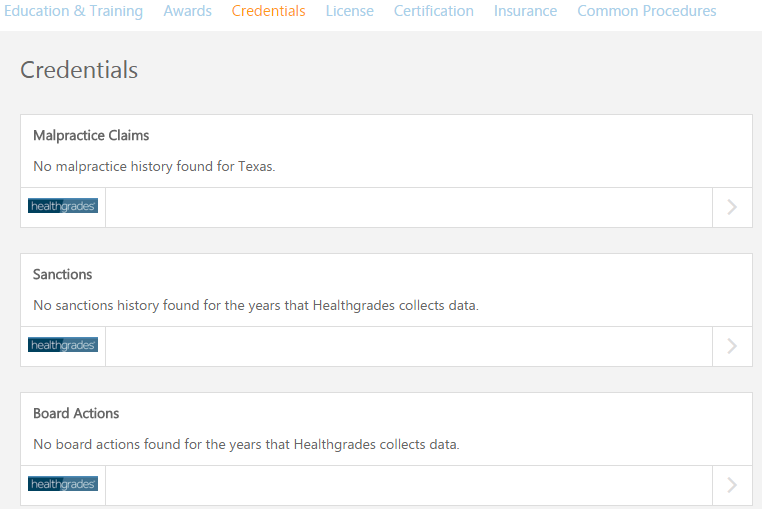
Task: Click Healthgrades logo under Board Actions
Action: tap(63, 485)
